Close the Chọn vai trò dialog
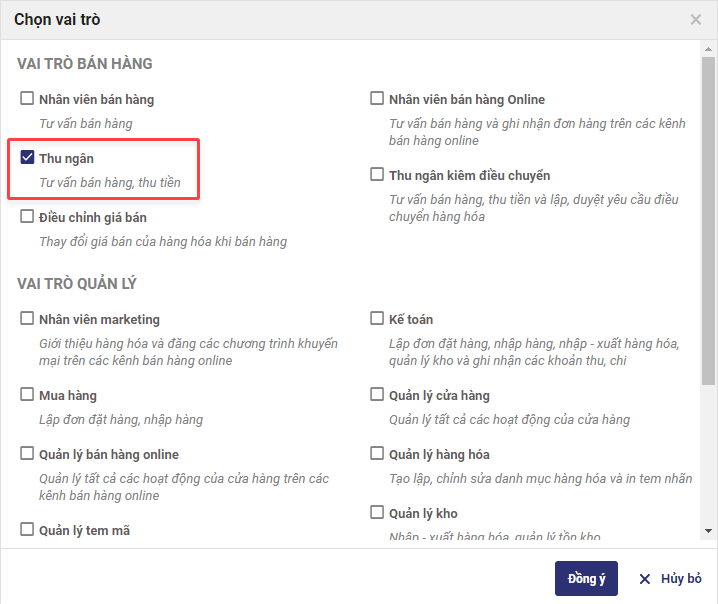Screen dimensions: 718x604 tap(696, 19)
